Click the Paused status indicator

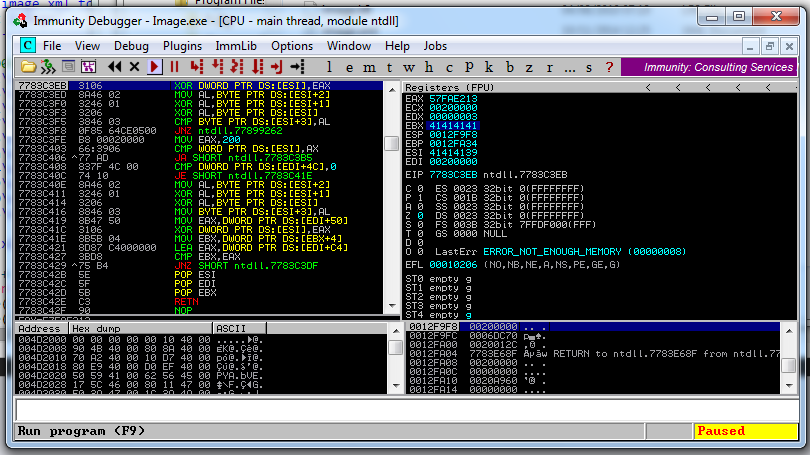[744, 431]
